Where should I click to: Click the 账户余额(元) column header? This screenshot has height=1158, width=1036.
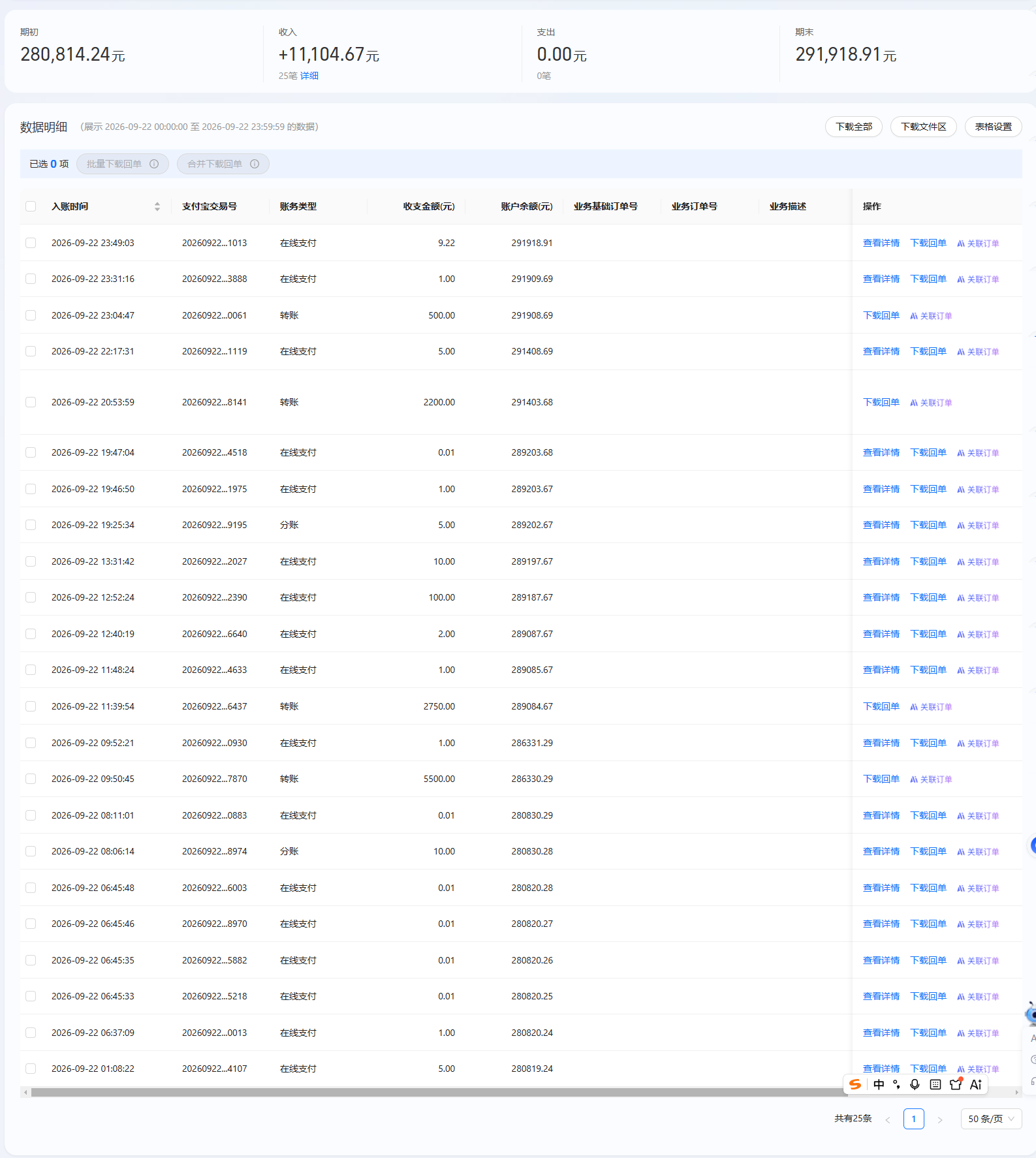(x=527, y=206)
